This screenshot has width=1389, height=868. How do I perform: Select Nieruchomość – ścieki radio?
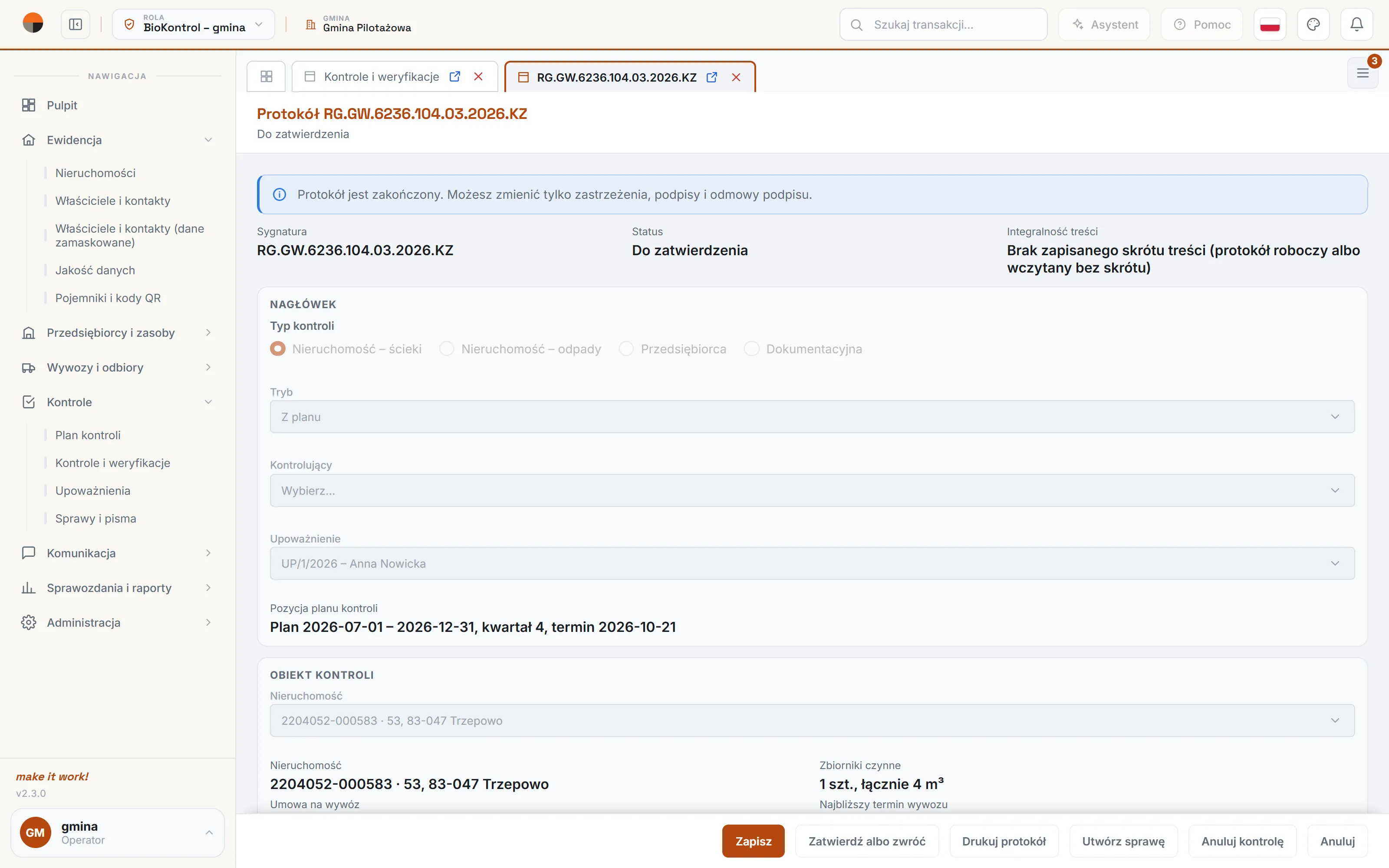278,349
